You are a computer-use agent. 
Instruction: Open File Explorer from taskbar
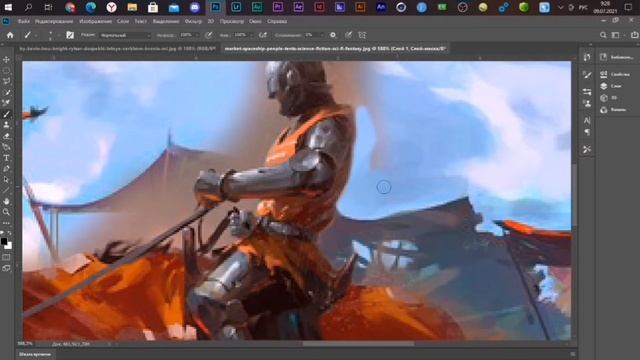pyautogui.click(x=132, y=7)
